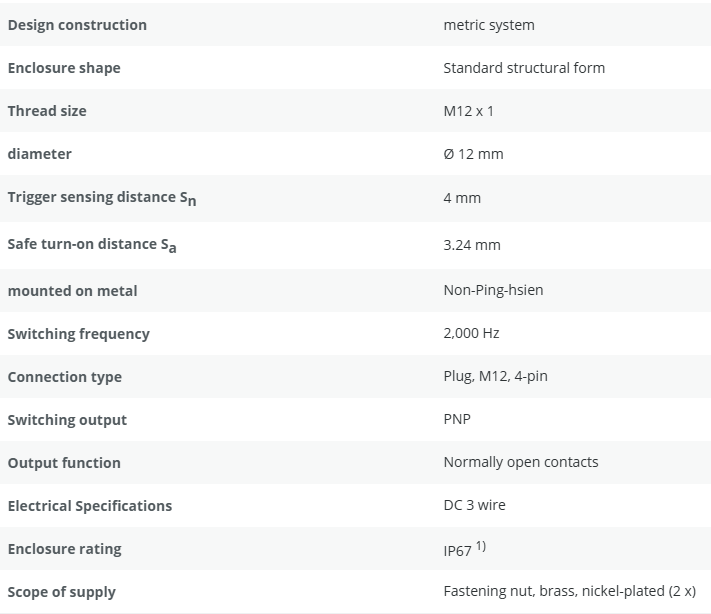711x614 pixels.
Task: Click the Non-Ping-hsien value
Action: [493, 290]
